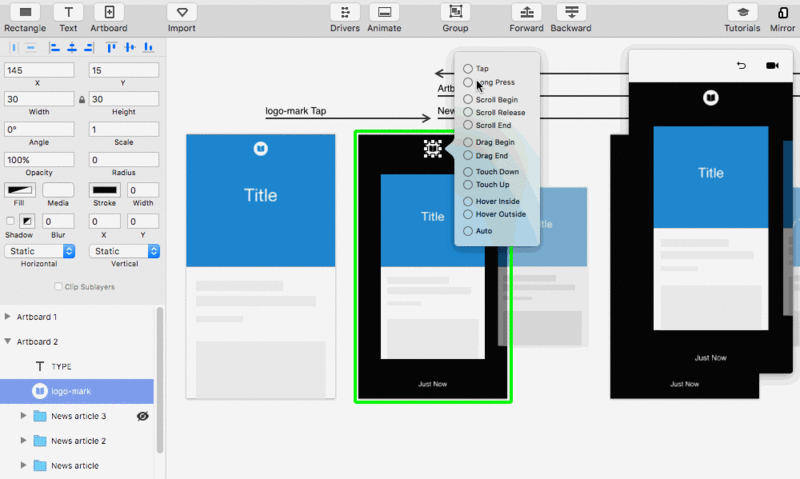Click the align bottom edges icon
Image resolution: width=800 pixels, height=479 pixels.
[148, 47]
